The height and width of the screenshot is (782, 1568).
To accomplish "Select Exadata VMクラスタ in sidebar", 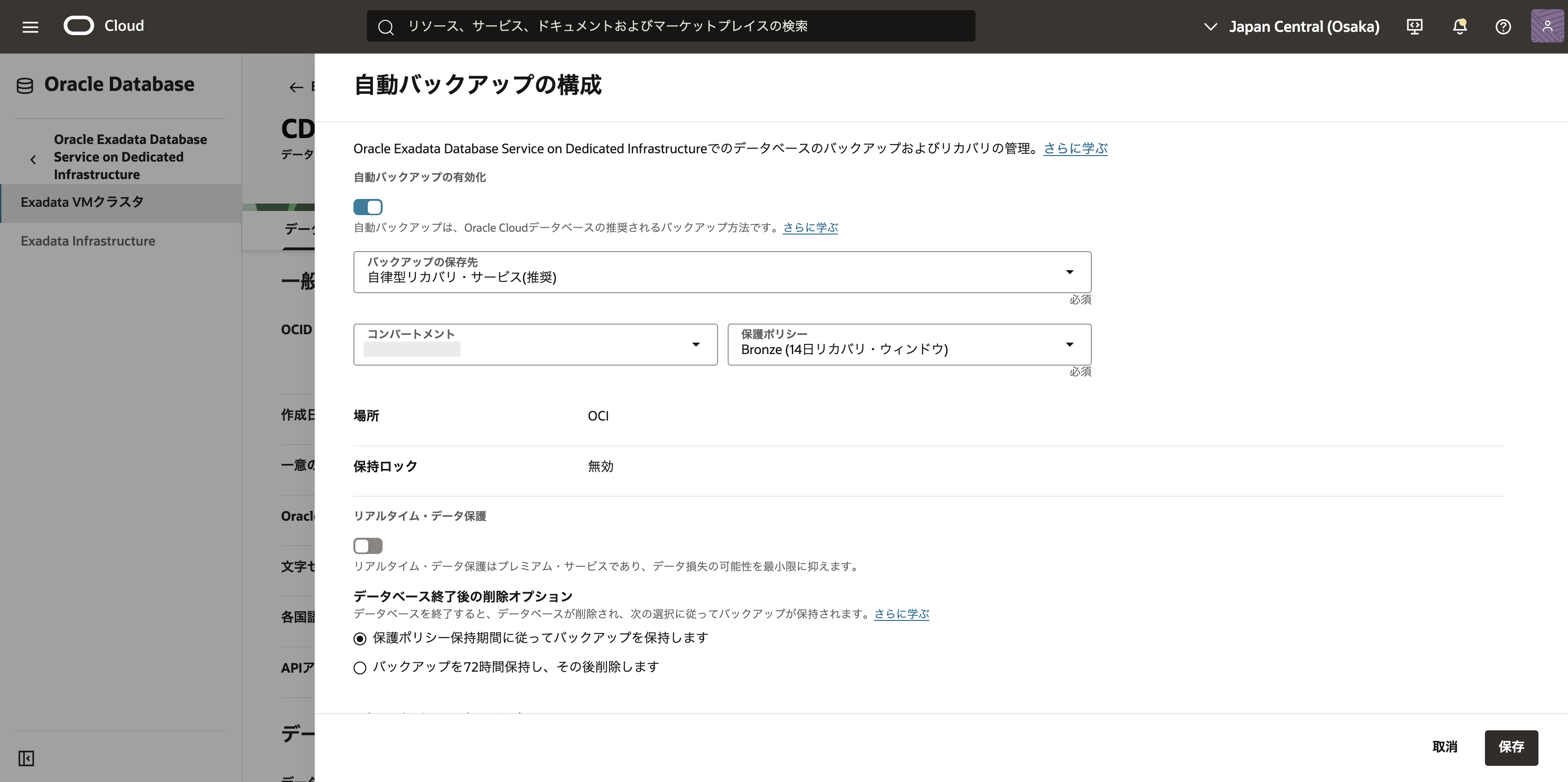I will click(x=82, y=202).
